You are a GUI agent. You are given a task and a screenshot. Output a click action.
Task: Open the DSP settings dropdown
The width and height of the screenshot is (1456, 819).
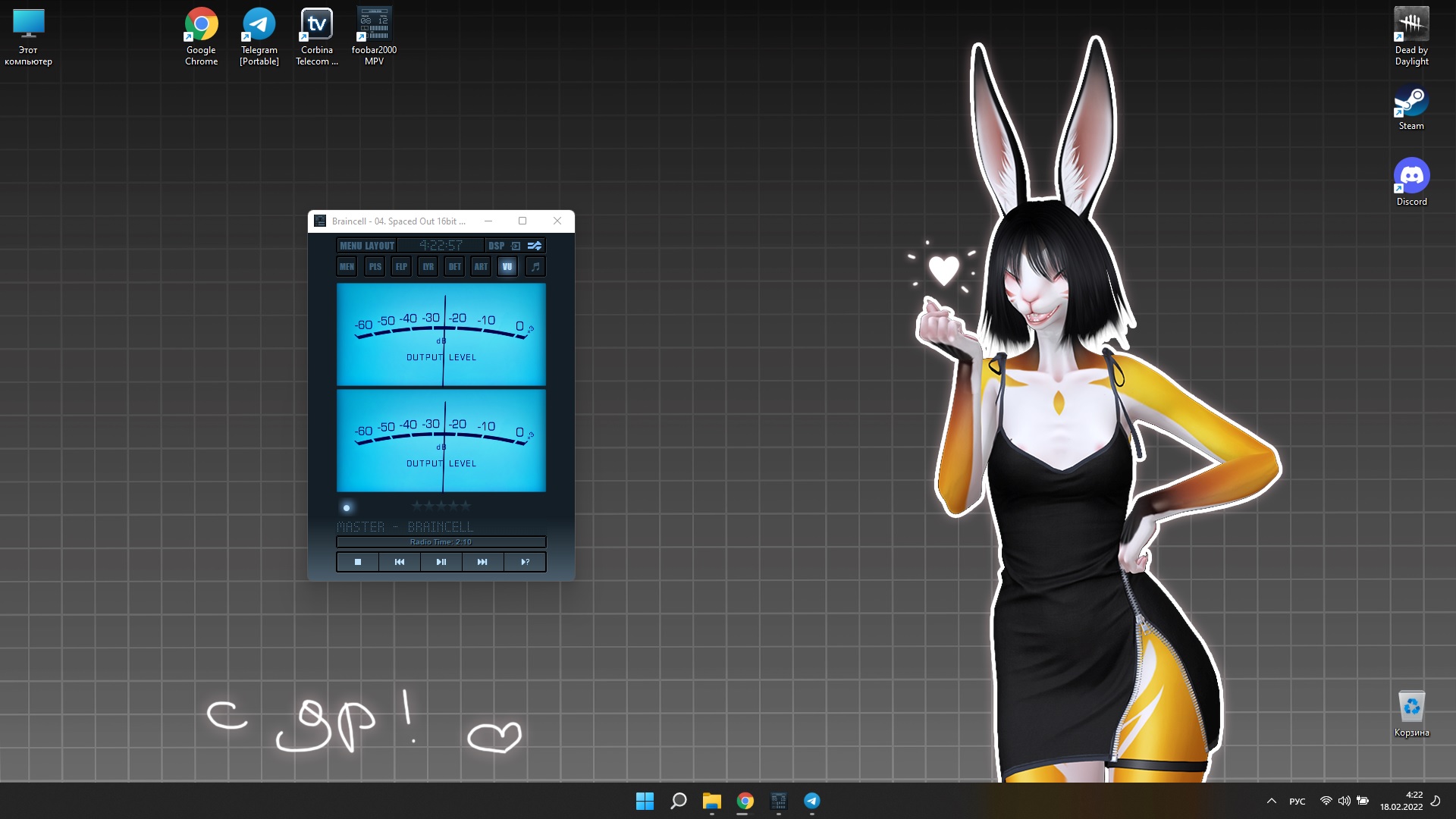pyautogui.click(x=496, y=246)
